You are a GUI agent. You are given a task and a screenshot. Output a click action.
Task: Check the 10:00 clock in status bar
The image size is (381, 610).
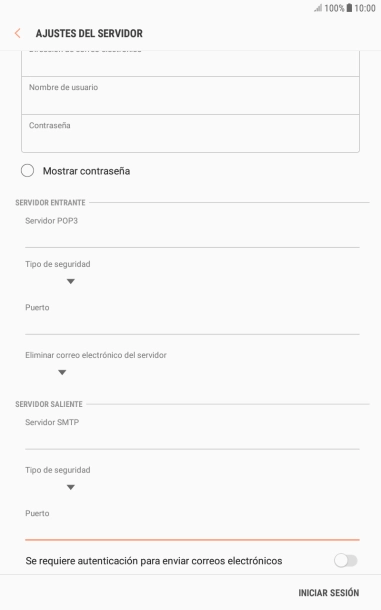[x=365, y=8]
